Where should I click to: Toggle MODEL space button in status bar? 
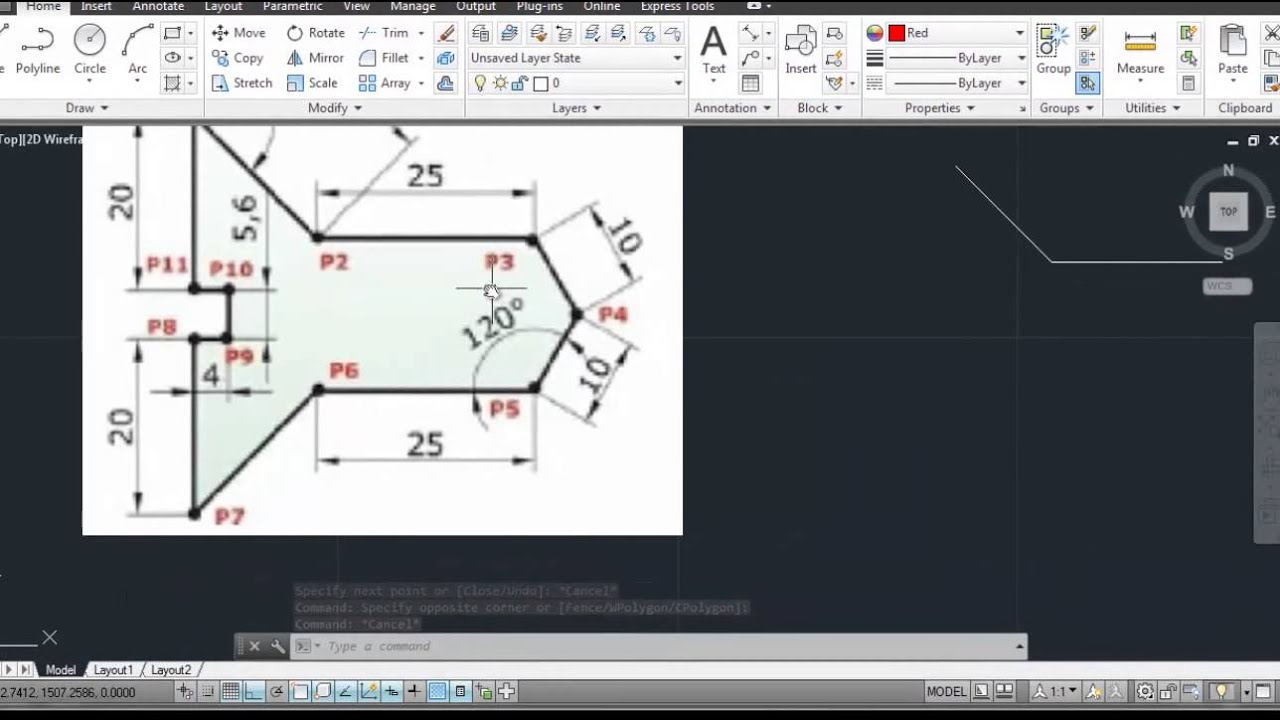(946, 691)
